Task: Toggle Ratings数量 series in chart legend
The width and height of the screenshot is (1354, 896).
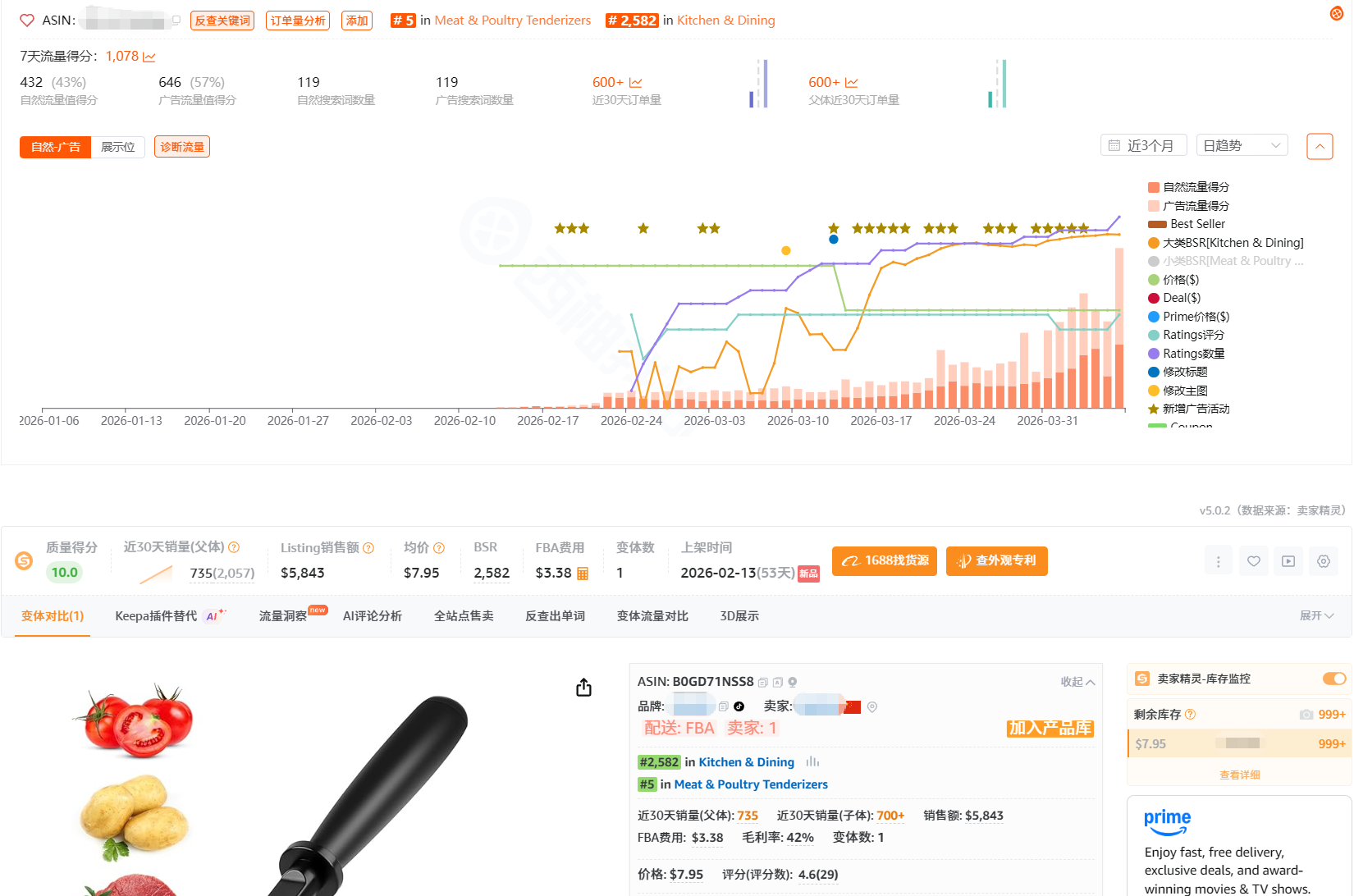Action: pyautogui.click(x=1193, y=354)
